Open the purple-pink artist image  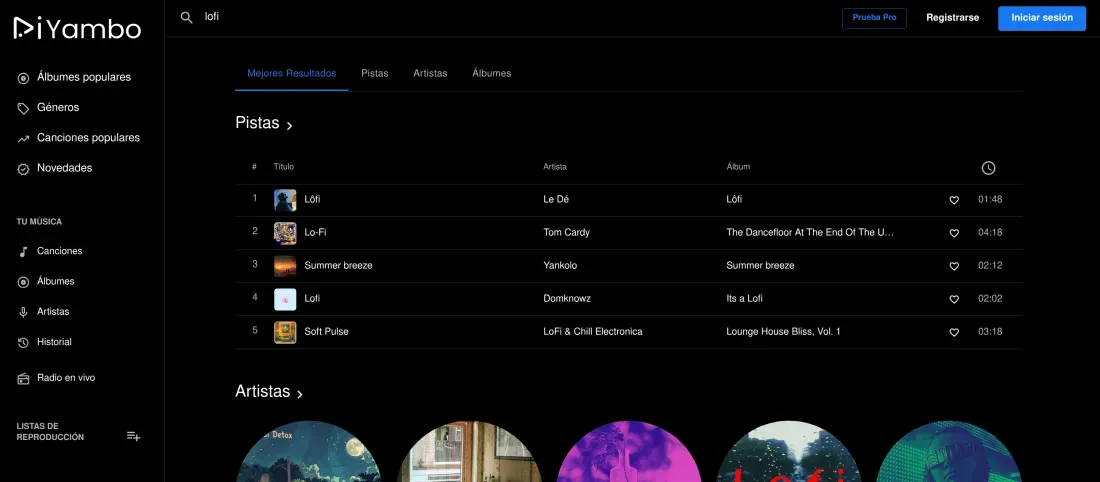629,451
